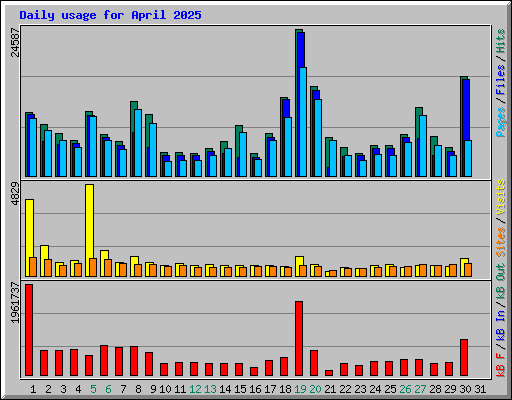Image resolution: width=512 pixels, height=400 pixels.
Task: Click the Sites legend label
Action: 501,242
